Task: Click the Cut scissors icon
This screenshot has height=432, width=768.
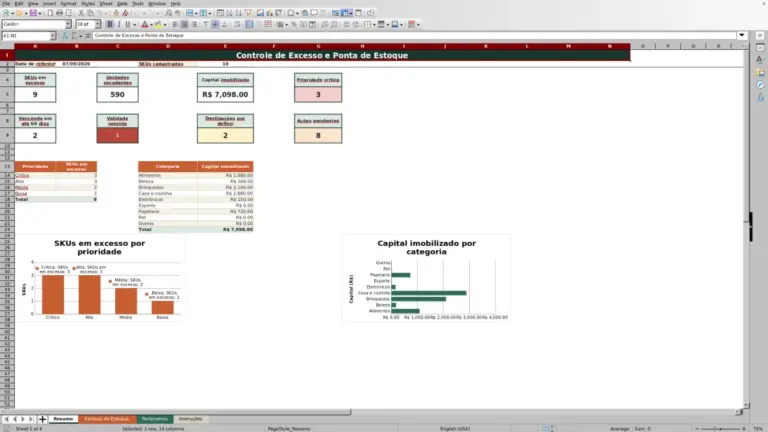Action: [x=81, y=13]
